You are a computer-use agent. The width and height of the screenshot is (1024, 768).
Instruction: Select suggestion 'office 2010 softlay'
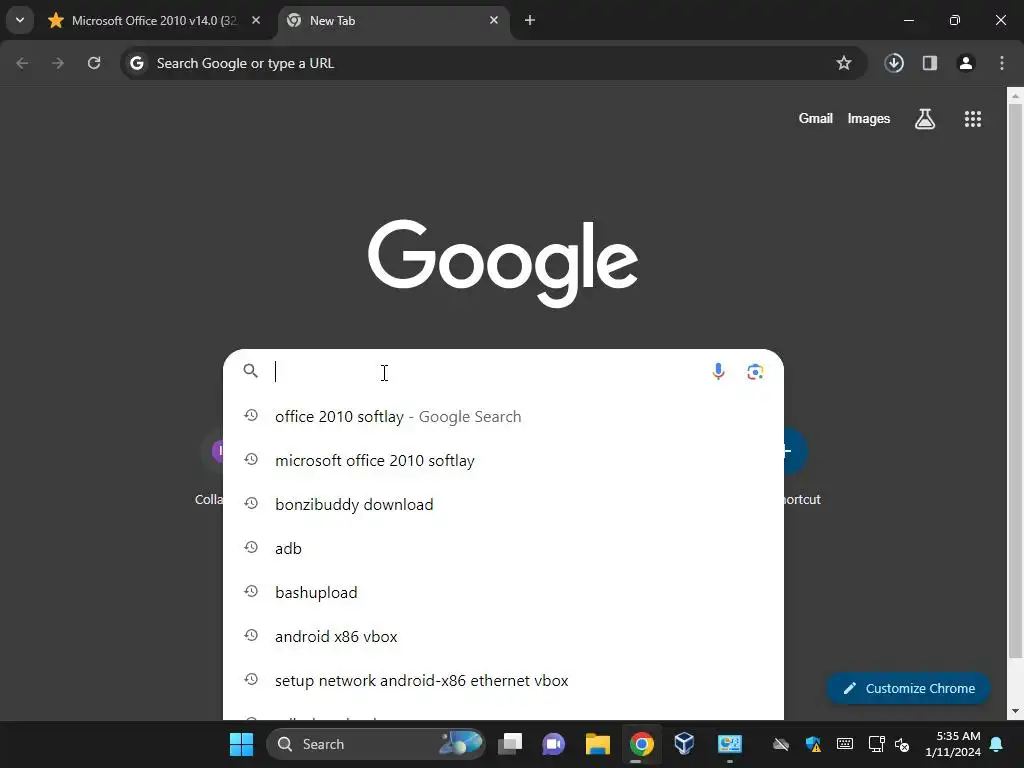[x=503, y=417]
